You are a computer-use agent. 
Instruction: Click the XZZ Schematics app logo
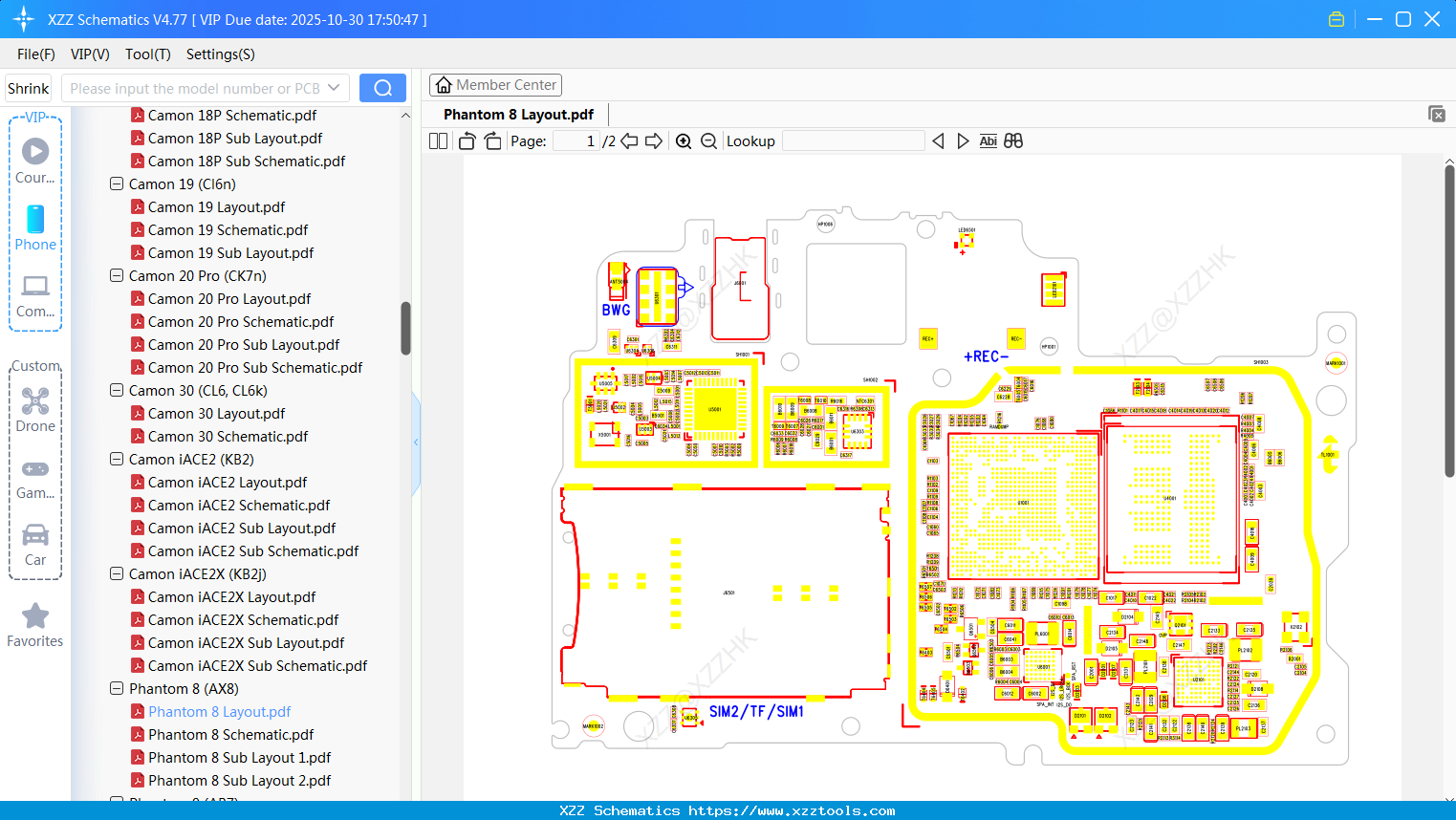pyautogui.click(x=24, y=19)
